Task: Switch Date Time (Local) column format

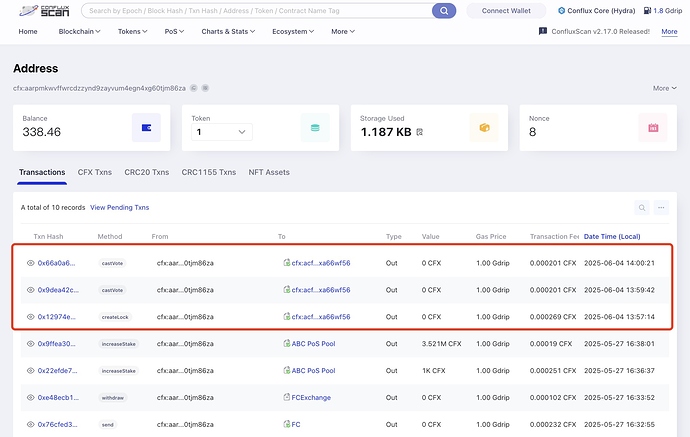Action: tap(612, 236)
